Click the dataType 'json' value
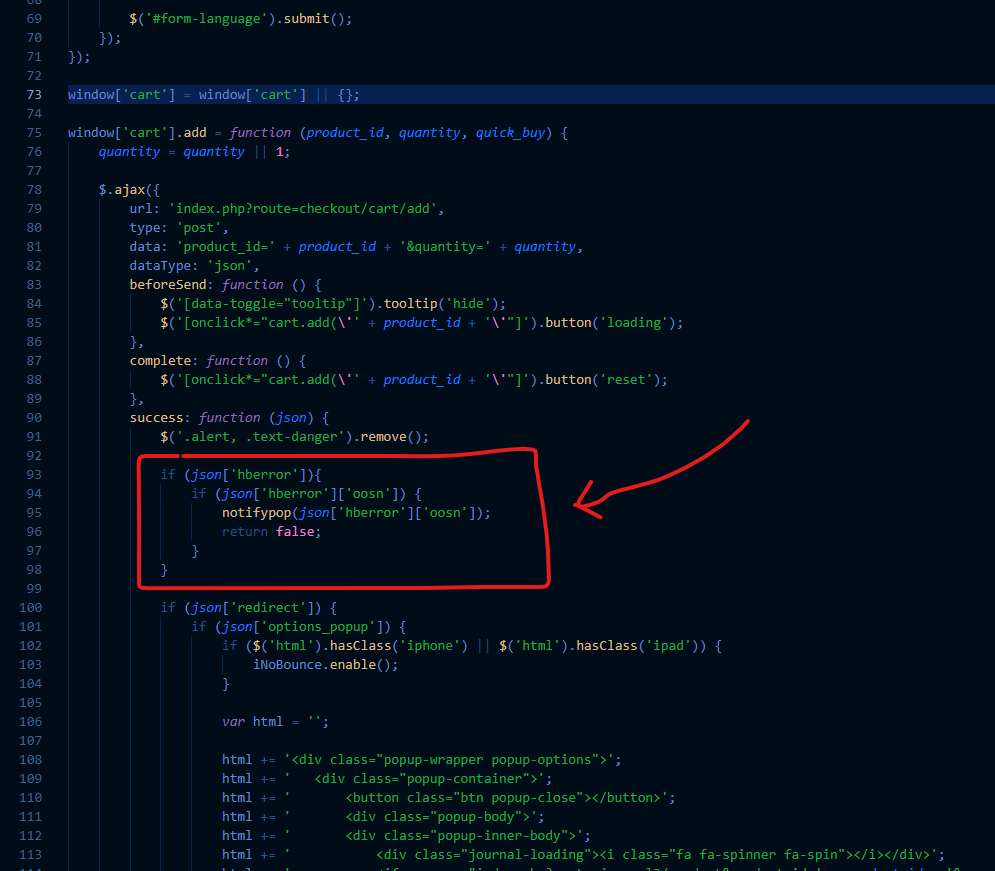The image size is (995, 871). point(229,266)
